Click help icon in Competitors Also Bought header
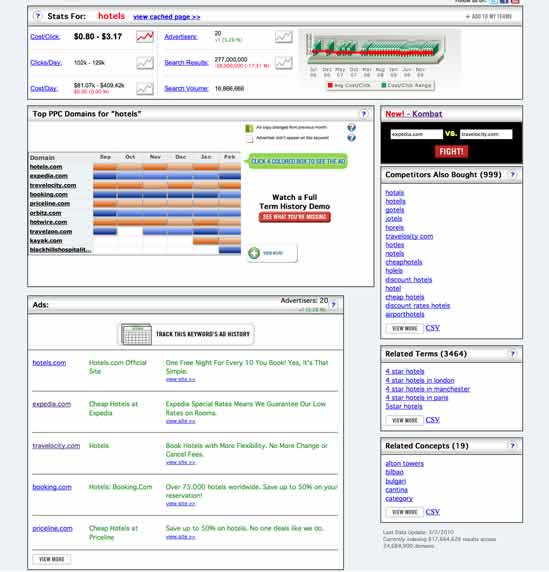 [x=513, y=175]
